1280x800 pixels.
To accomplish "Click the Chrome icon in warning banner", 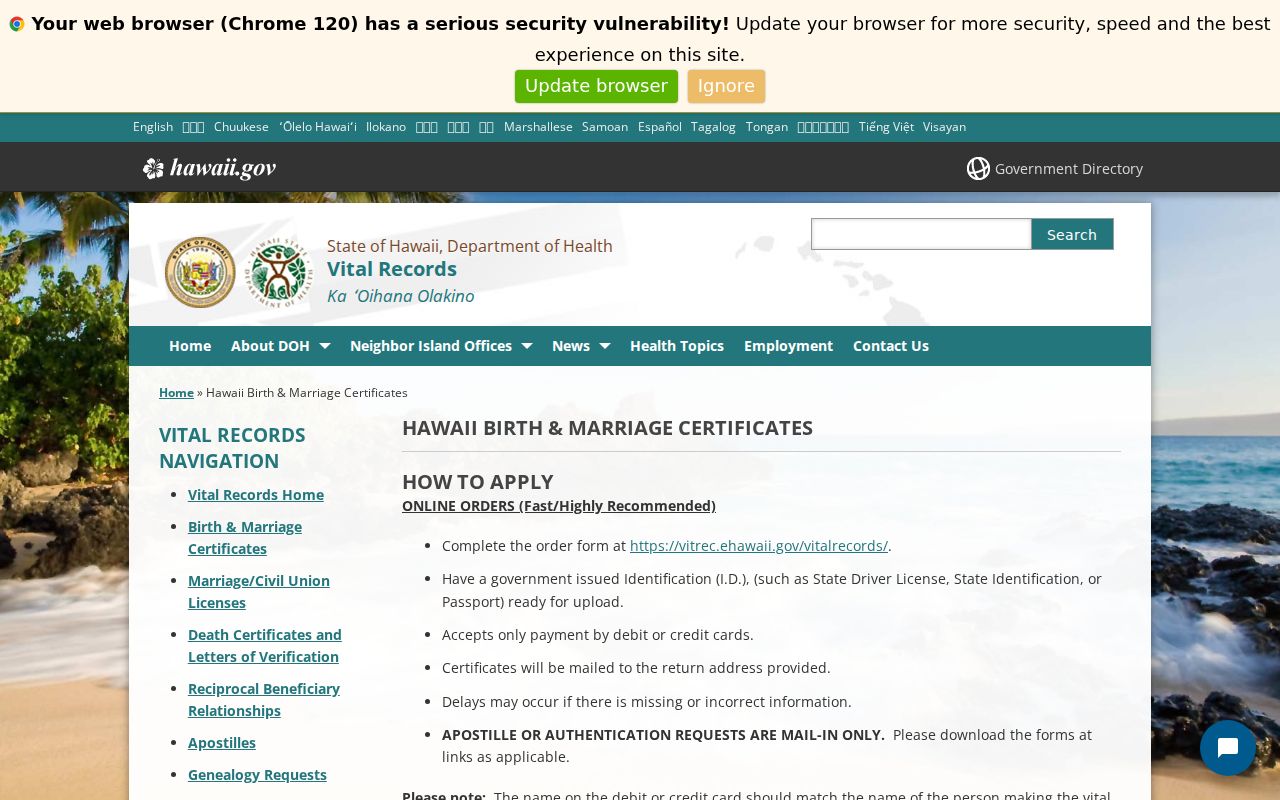I will 17,24.
